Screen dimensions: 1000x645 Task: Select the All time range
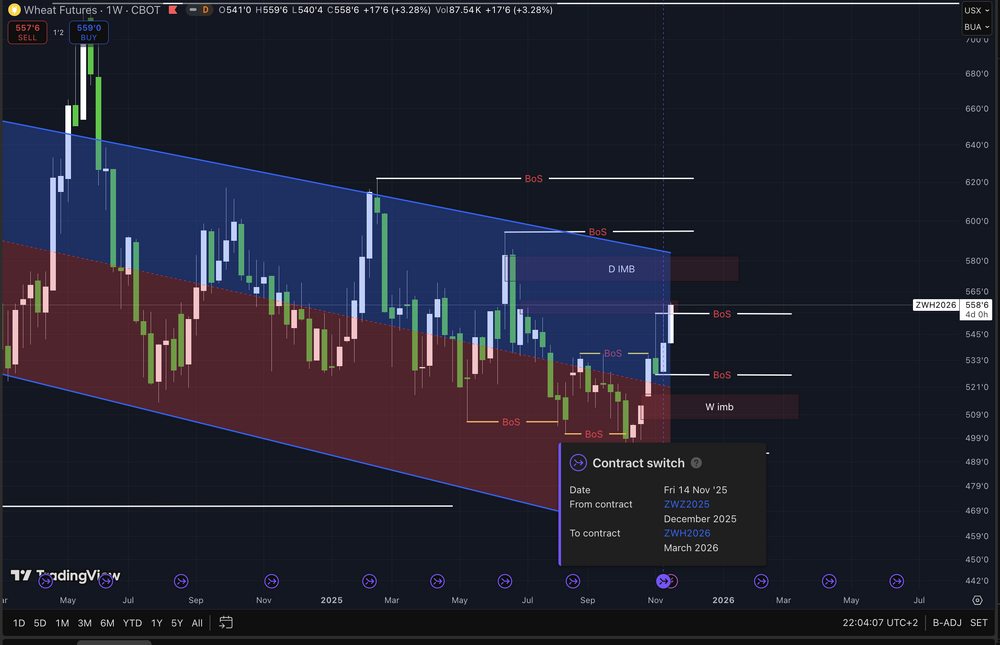tap(197, 623)
